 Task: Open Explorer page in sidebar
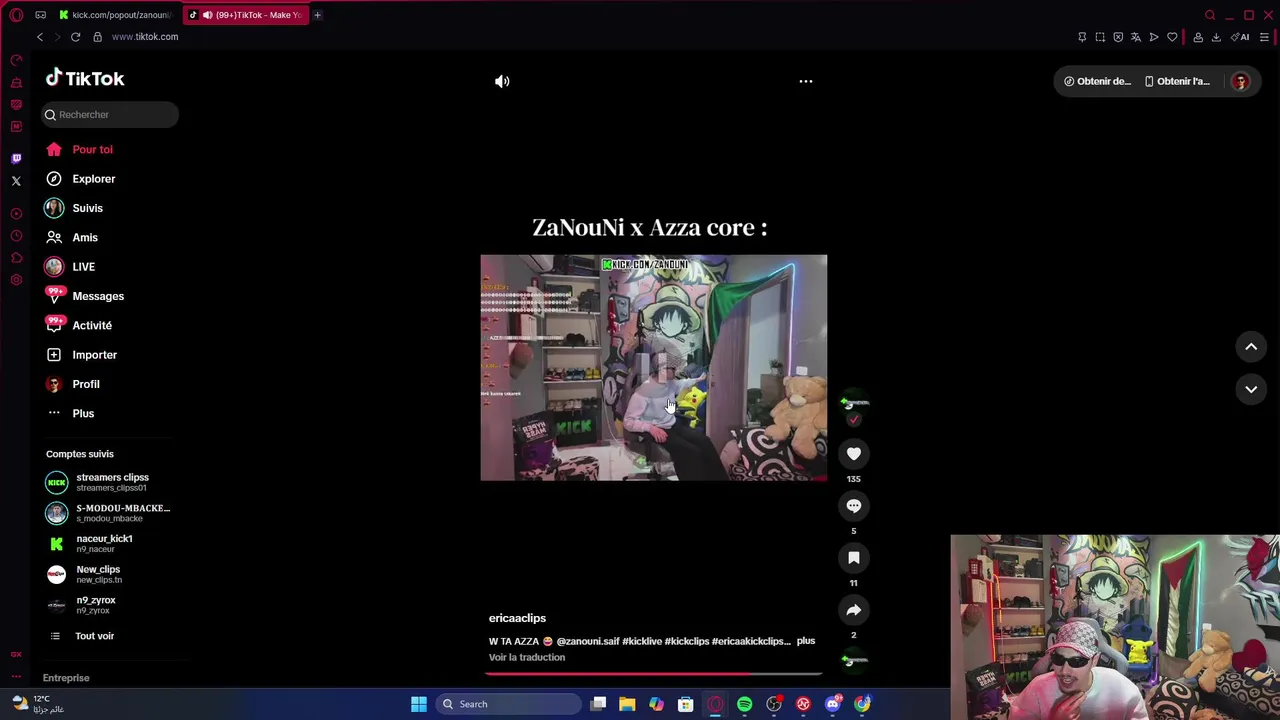(x=80, y=179)
